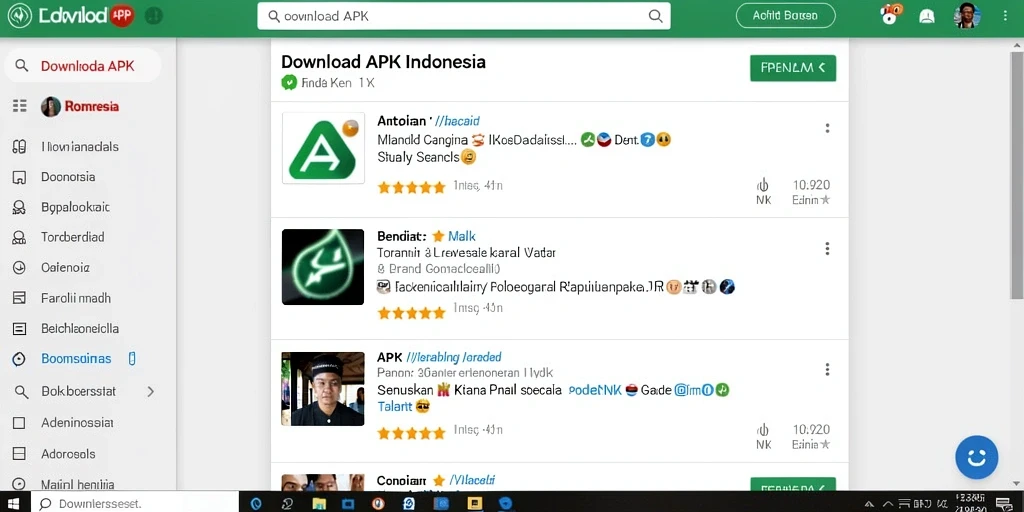
Task: Open the 'APK //lerabing /oreded' title link
Action: [439, 357]
